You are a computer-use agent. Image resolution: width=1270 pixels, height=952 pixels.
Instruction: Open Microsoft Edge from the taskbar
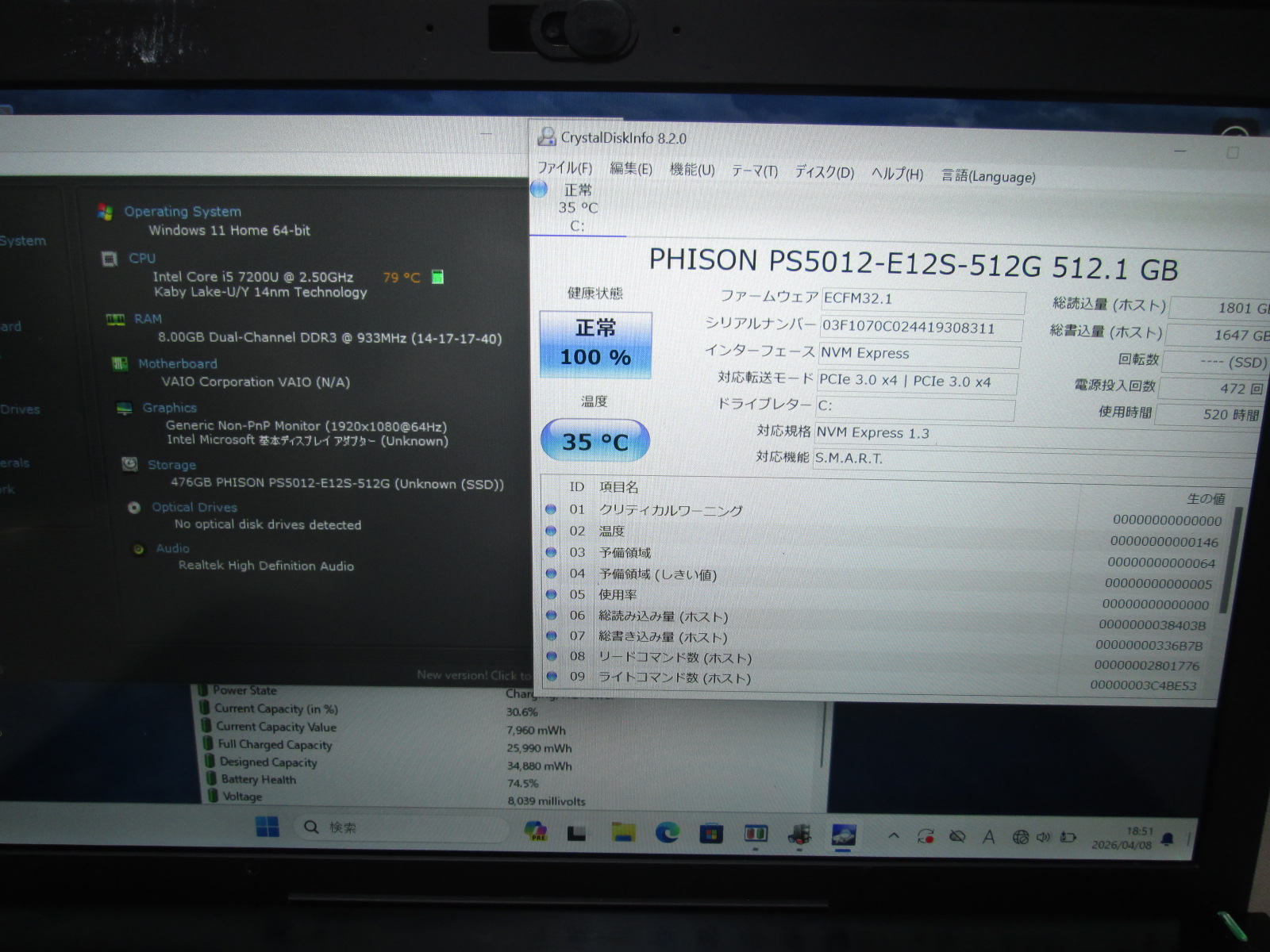pyautogui.click(x=667, y=832)
